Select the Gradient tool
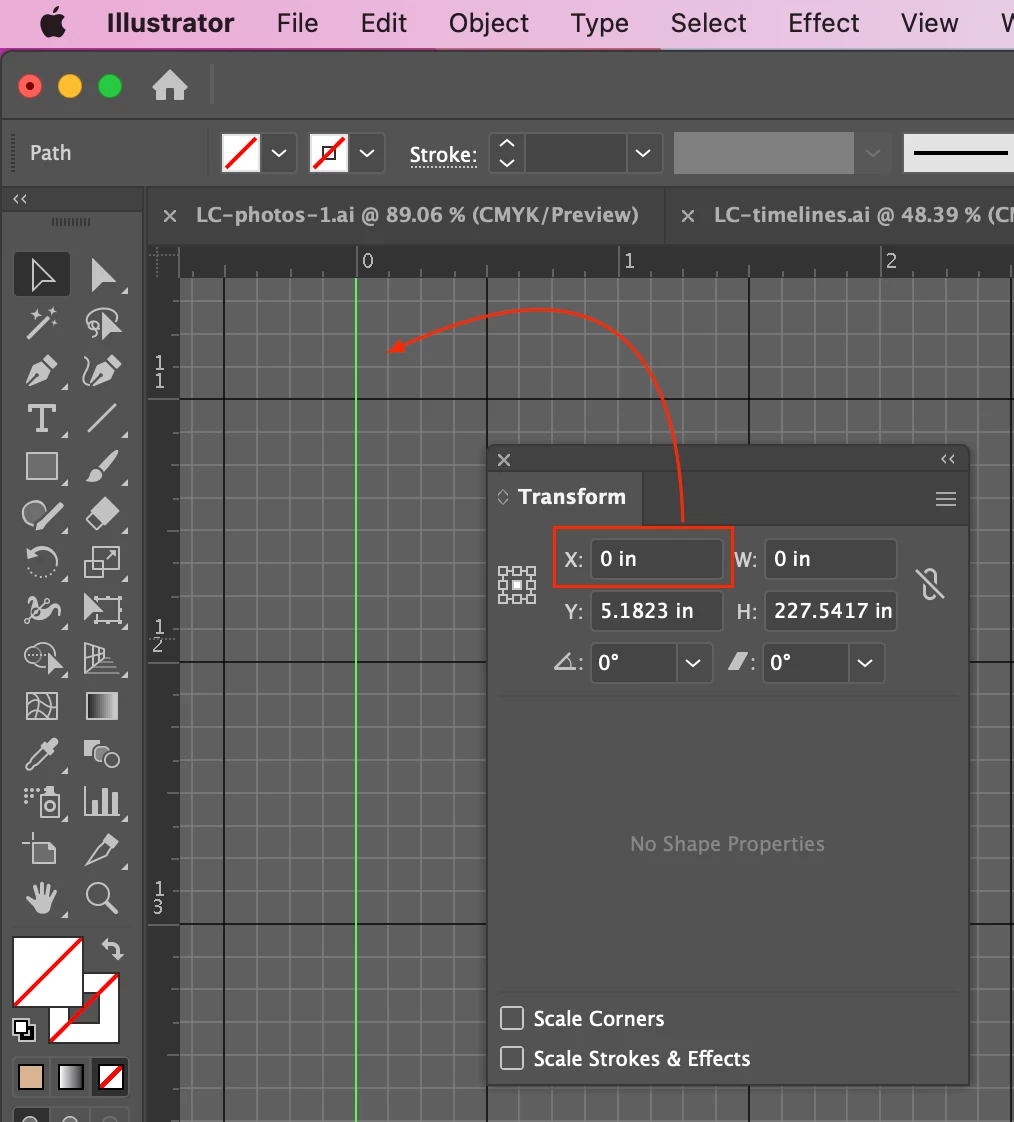Viewport: 1014px width, 1122px height. (x=103, y=706)
